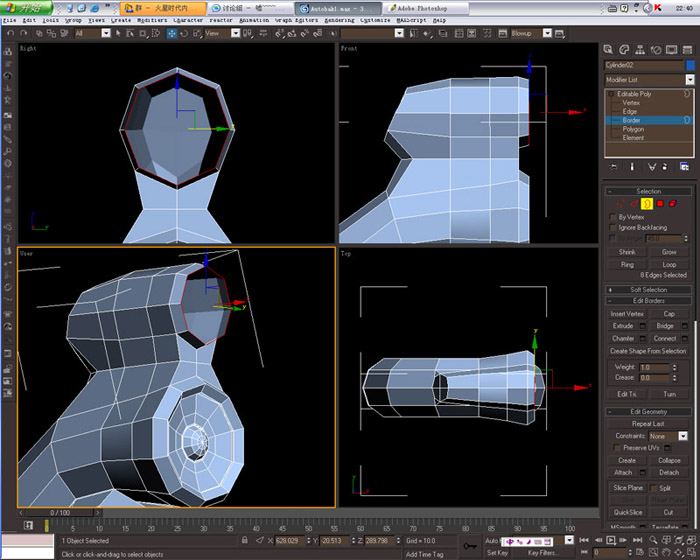700x560 pixels.
Task: Open Extrude settings box beside Extrude button
Action: point(643,326)
